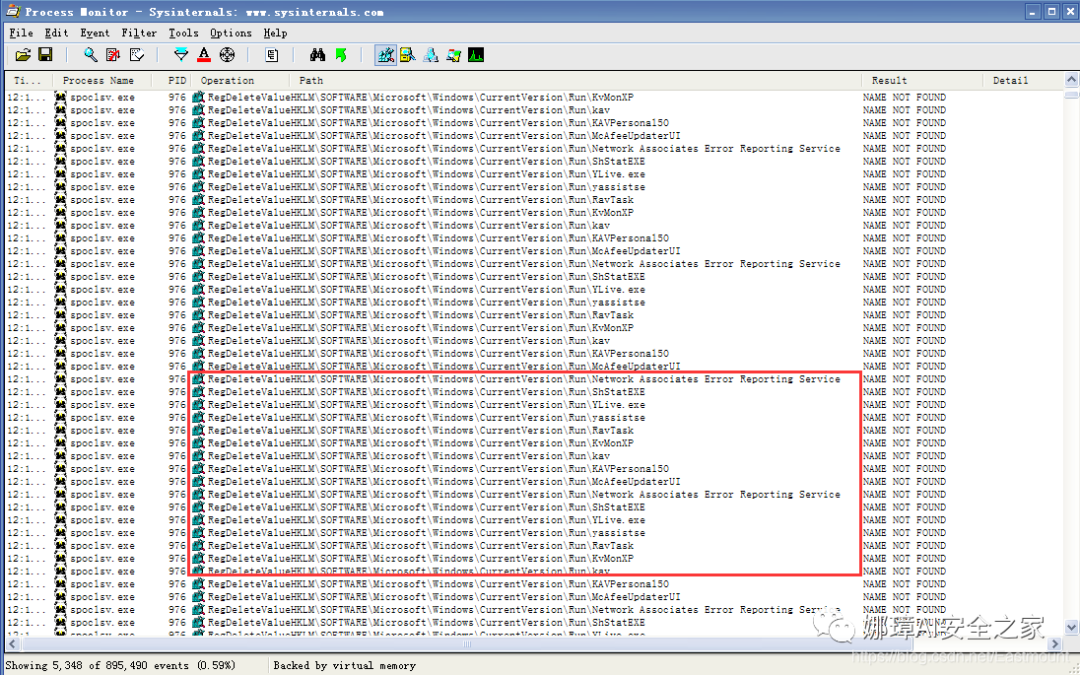
Task: Toggle Show File System Activity icon
Action: click(408, 55)
